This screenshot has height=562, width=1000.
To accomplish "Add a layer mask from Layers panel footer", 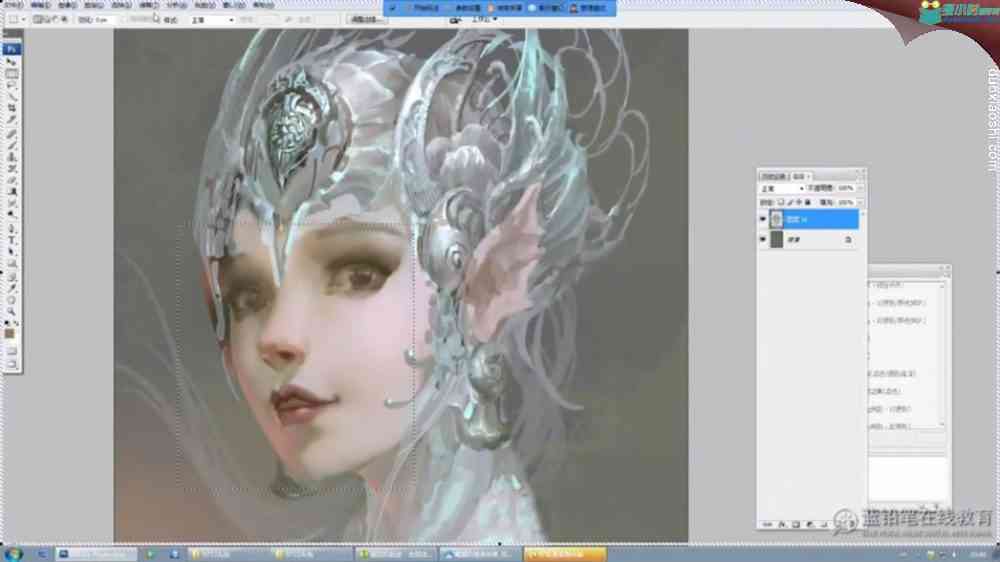I will pyautogui.click(x=795, y=524).
